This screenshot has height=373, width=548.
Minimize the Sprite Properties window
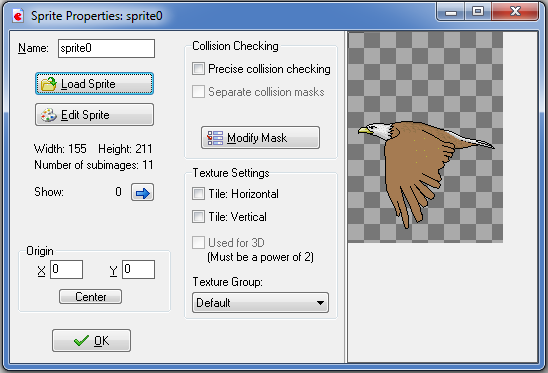[x=451, y=12]
